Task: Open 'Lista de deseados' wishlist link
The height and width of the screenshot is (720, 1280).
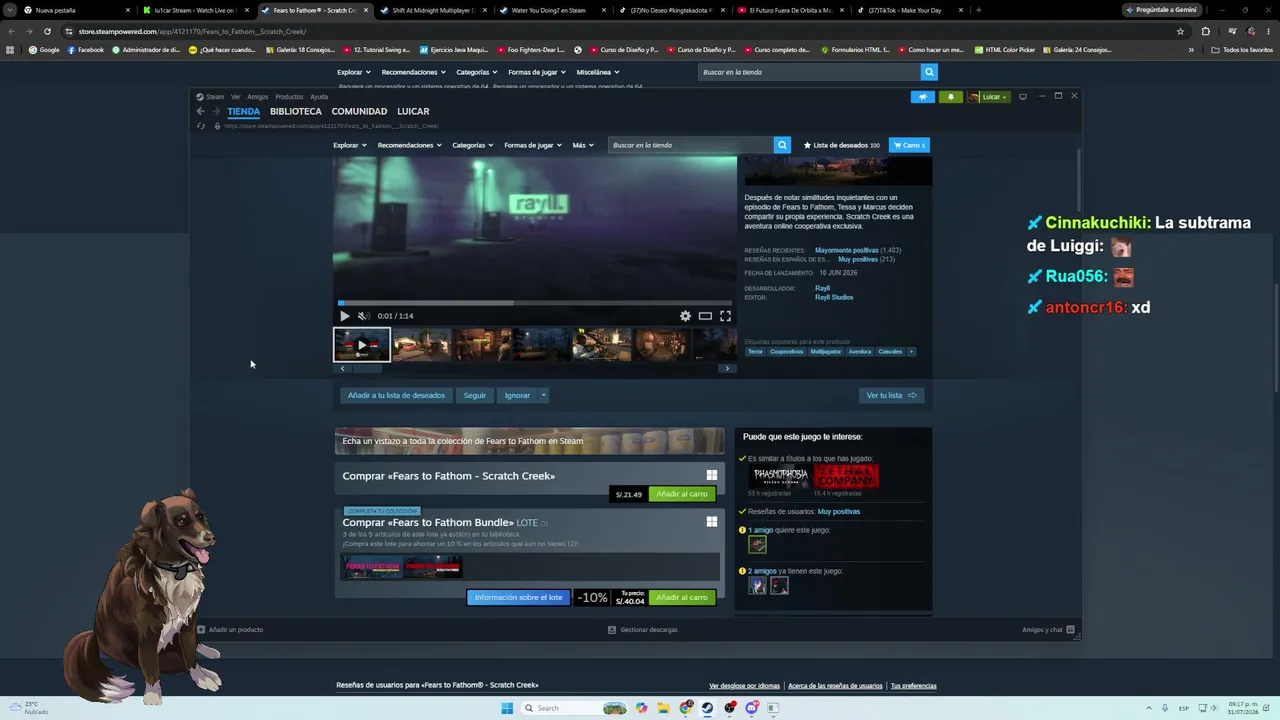Action: click(x=842, y=145)
